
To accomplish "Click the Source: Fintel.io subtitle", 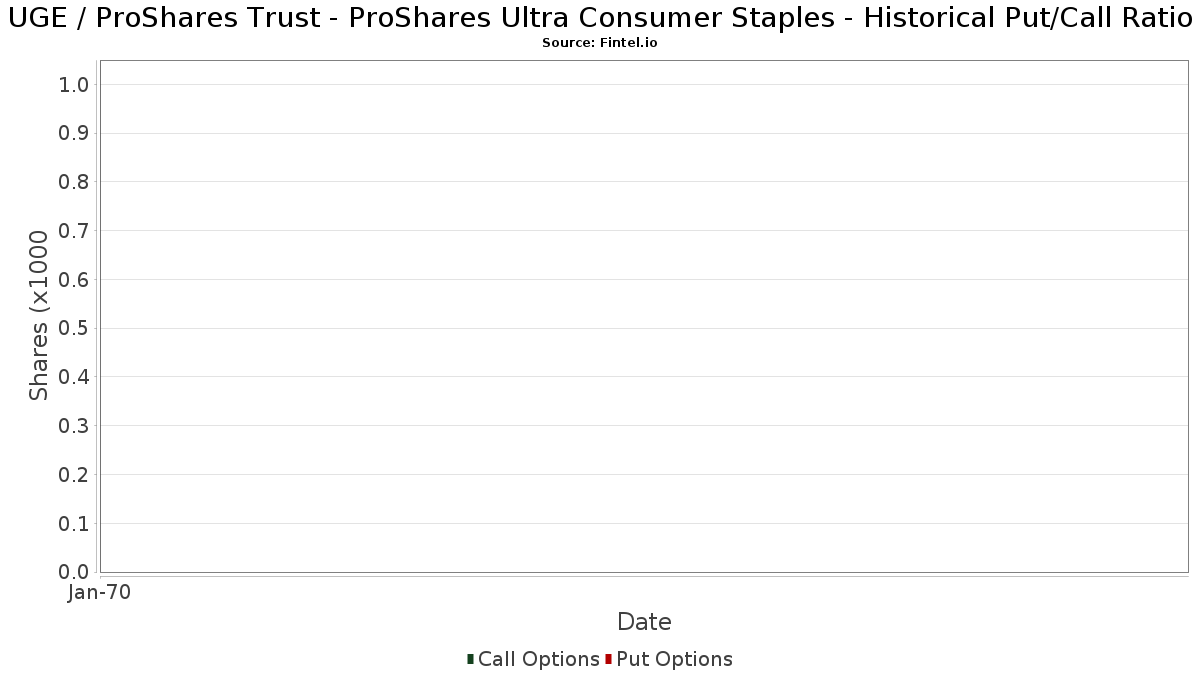I will [x=600, y=43].
